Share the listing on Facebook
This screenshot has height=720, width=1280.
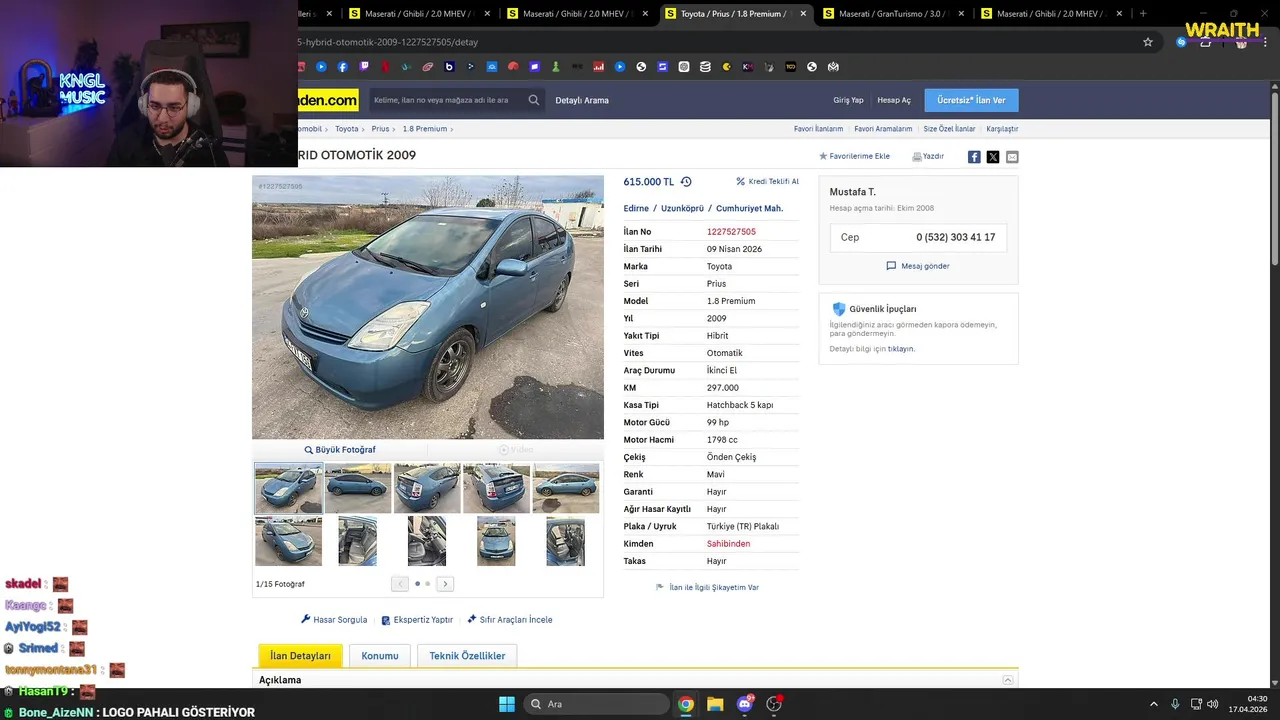[x=974, y=157]
